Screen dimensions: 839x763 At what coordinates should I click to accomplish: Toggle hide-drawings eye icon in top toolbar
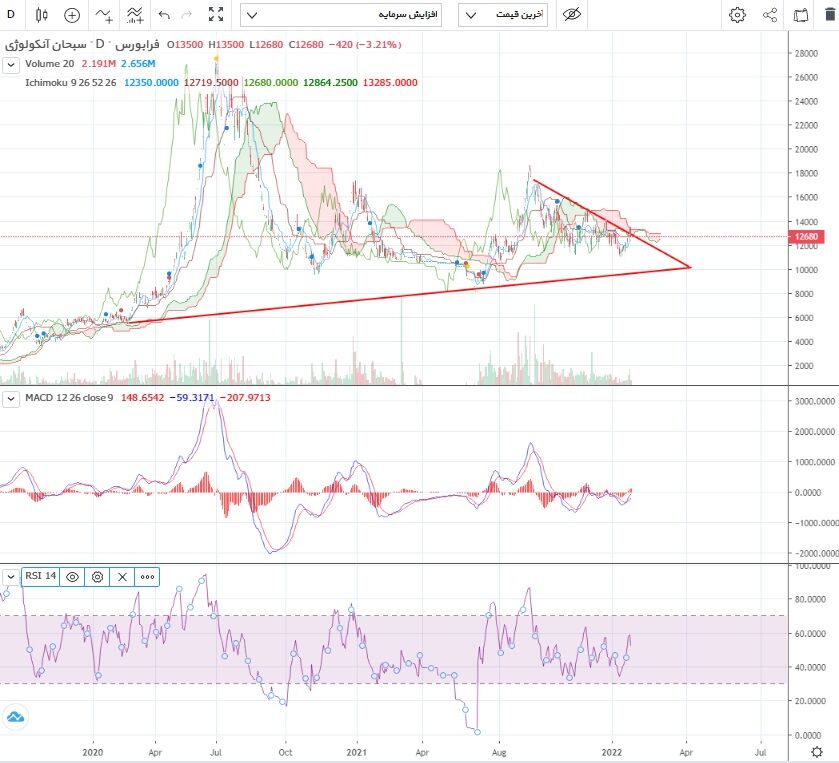coord(572,15)
